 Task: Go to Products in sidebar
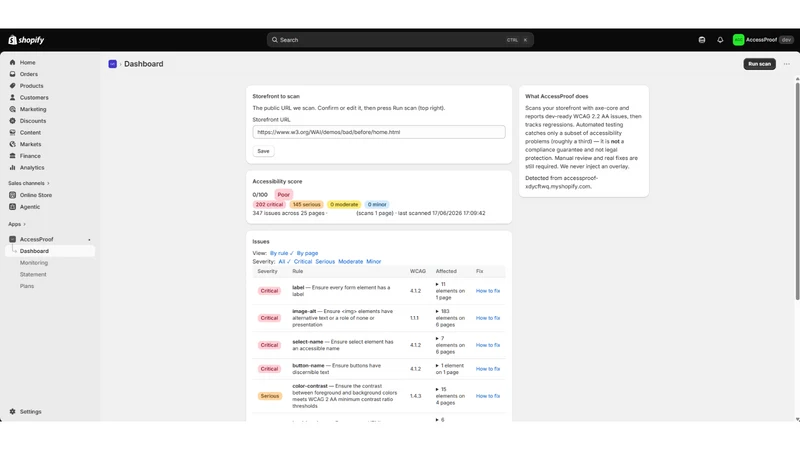coord(31,86)
